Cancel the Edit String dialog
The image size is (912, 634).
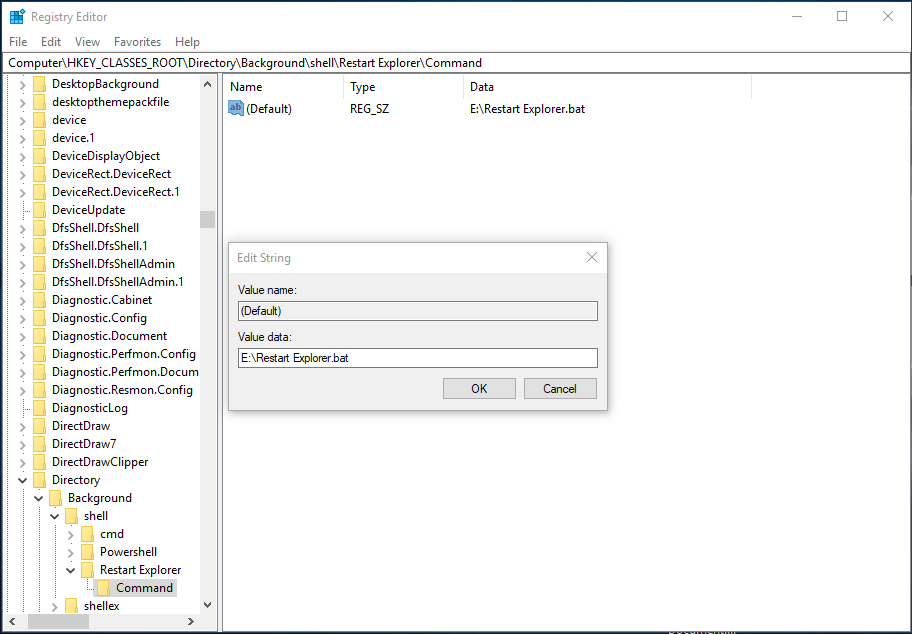click(x=560, y=389)
